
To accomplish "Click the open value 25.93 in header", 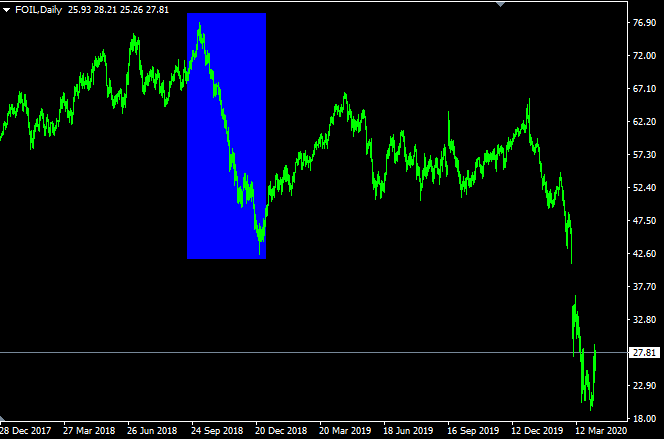I will (x=79, y=10).
